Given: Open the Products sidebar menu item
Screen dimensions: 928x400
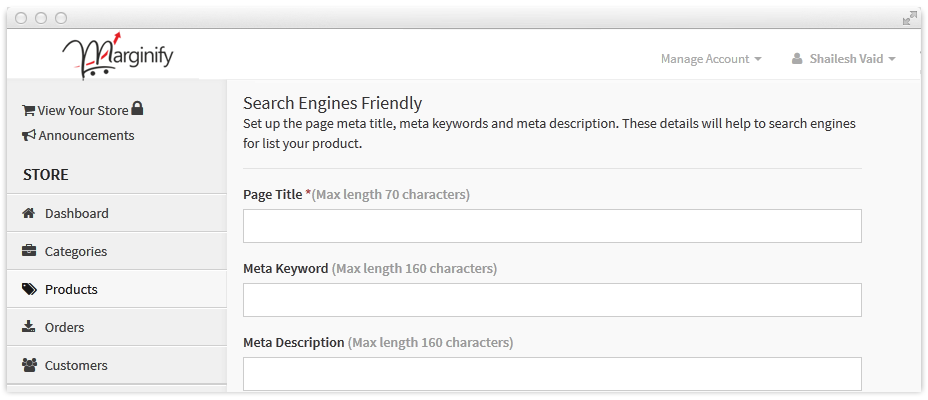Looking at the screenshot, I should pyautogui.click(x=117, y=289).
